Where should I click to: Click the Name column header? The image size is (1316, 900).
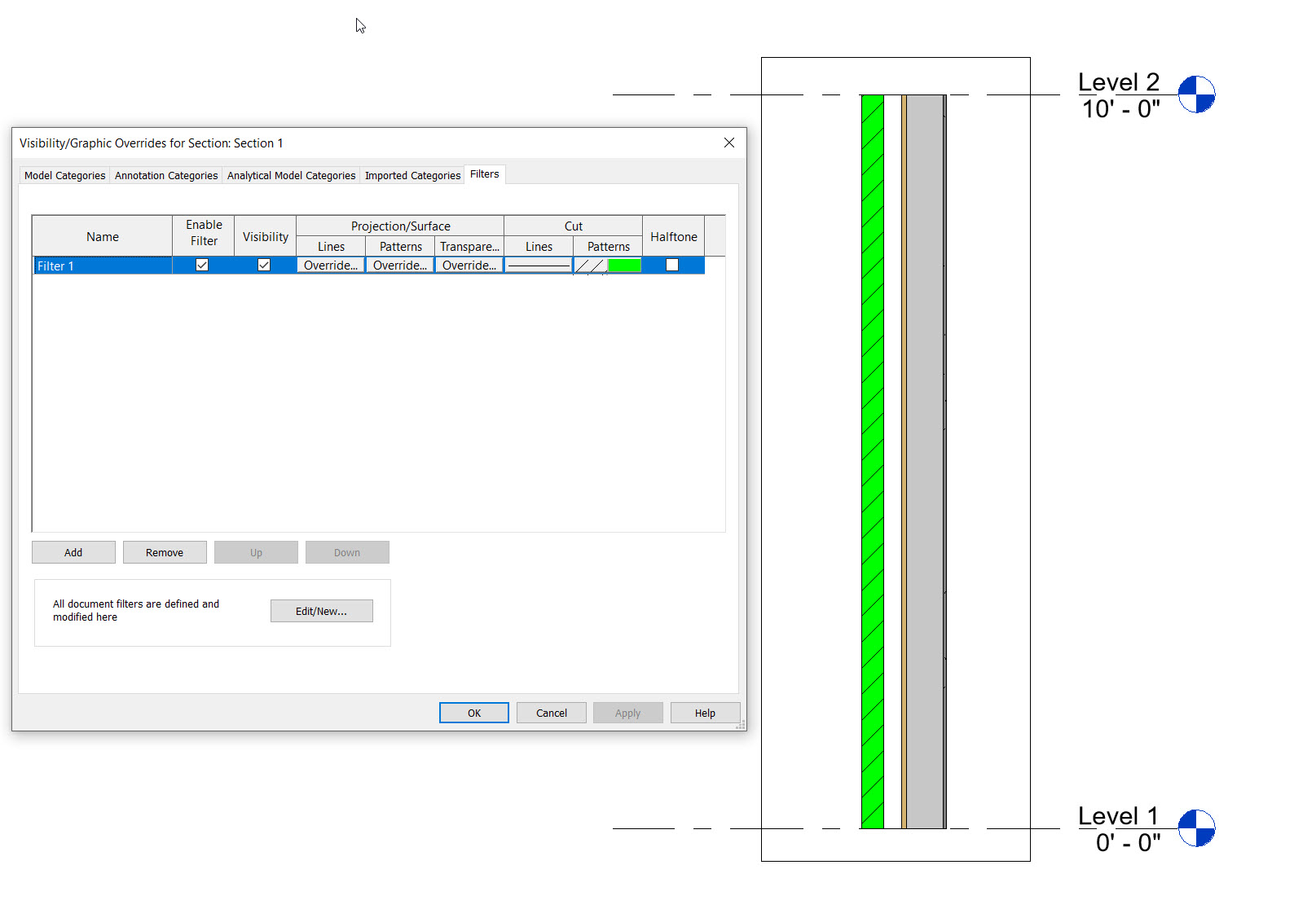pos(103,236)
